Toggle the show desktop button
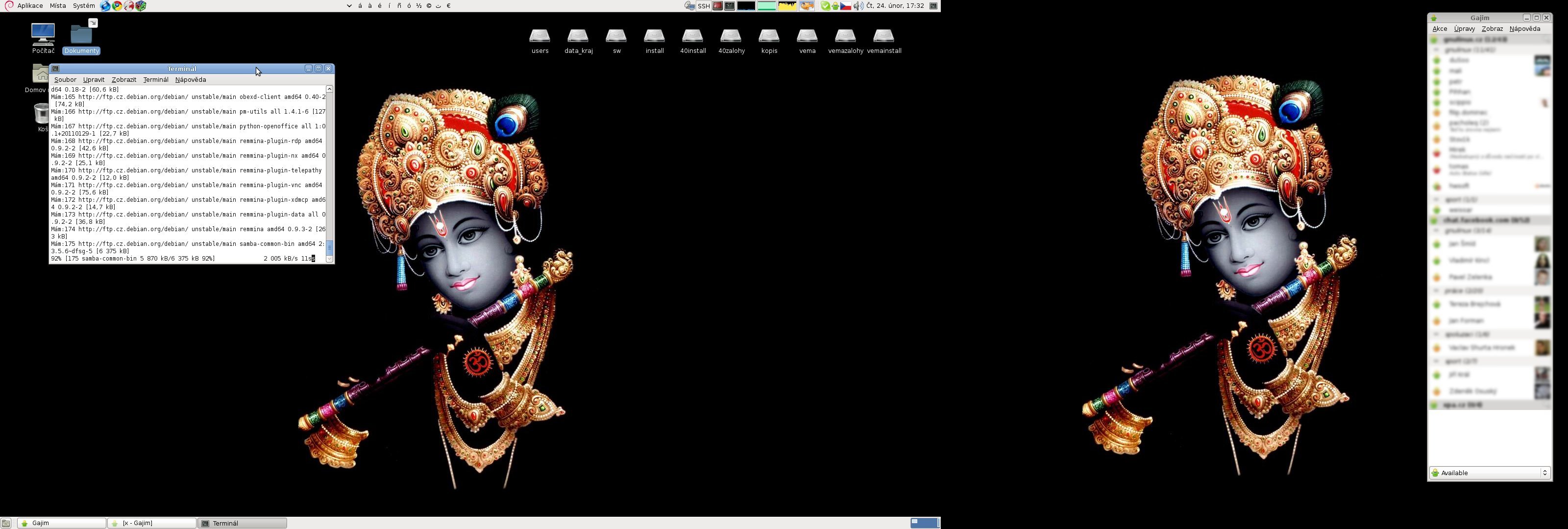 click(6, 524)
